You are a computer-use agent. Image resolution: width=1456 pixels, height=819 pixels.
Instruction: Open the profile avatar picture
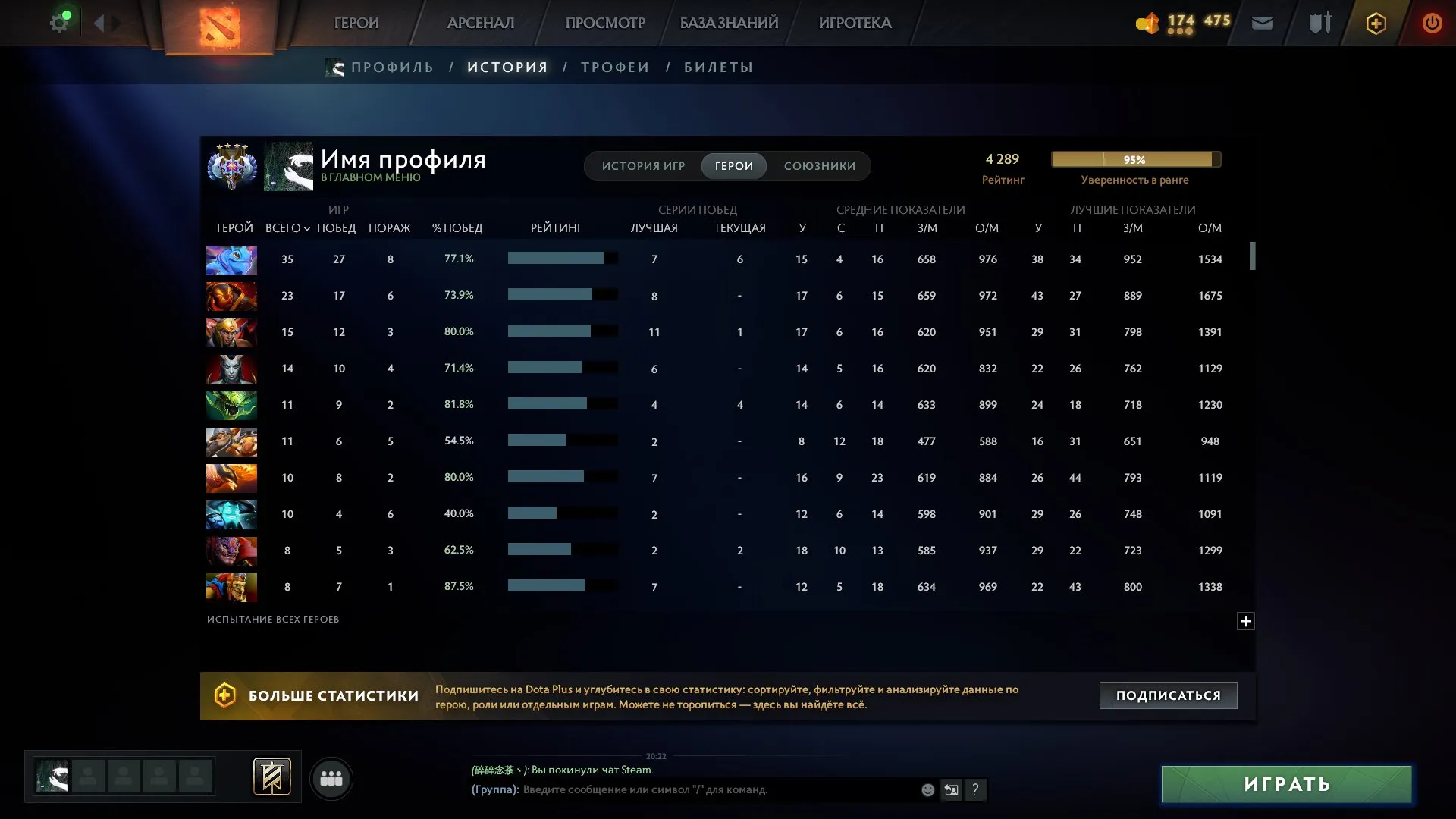(x=288, y=166)
